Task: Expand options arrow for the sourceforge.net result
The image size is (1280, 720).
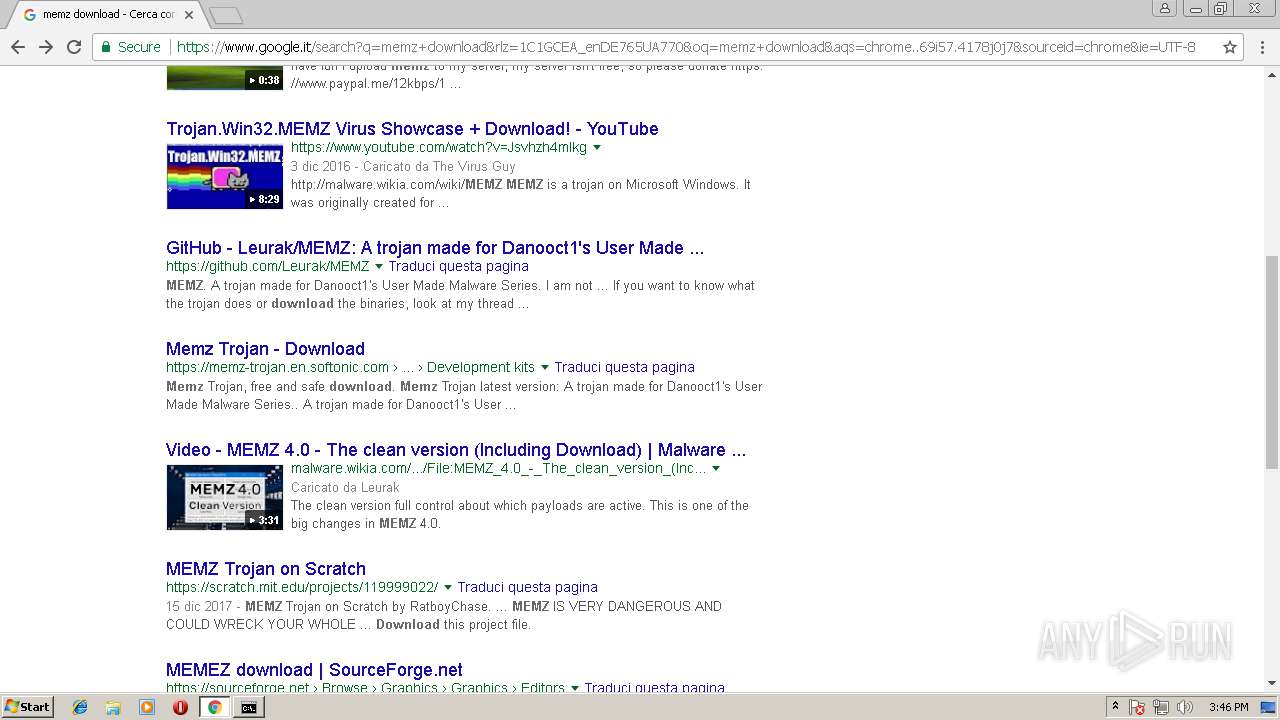Action: click(575, 689)
